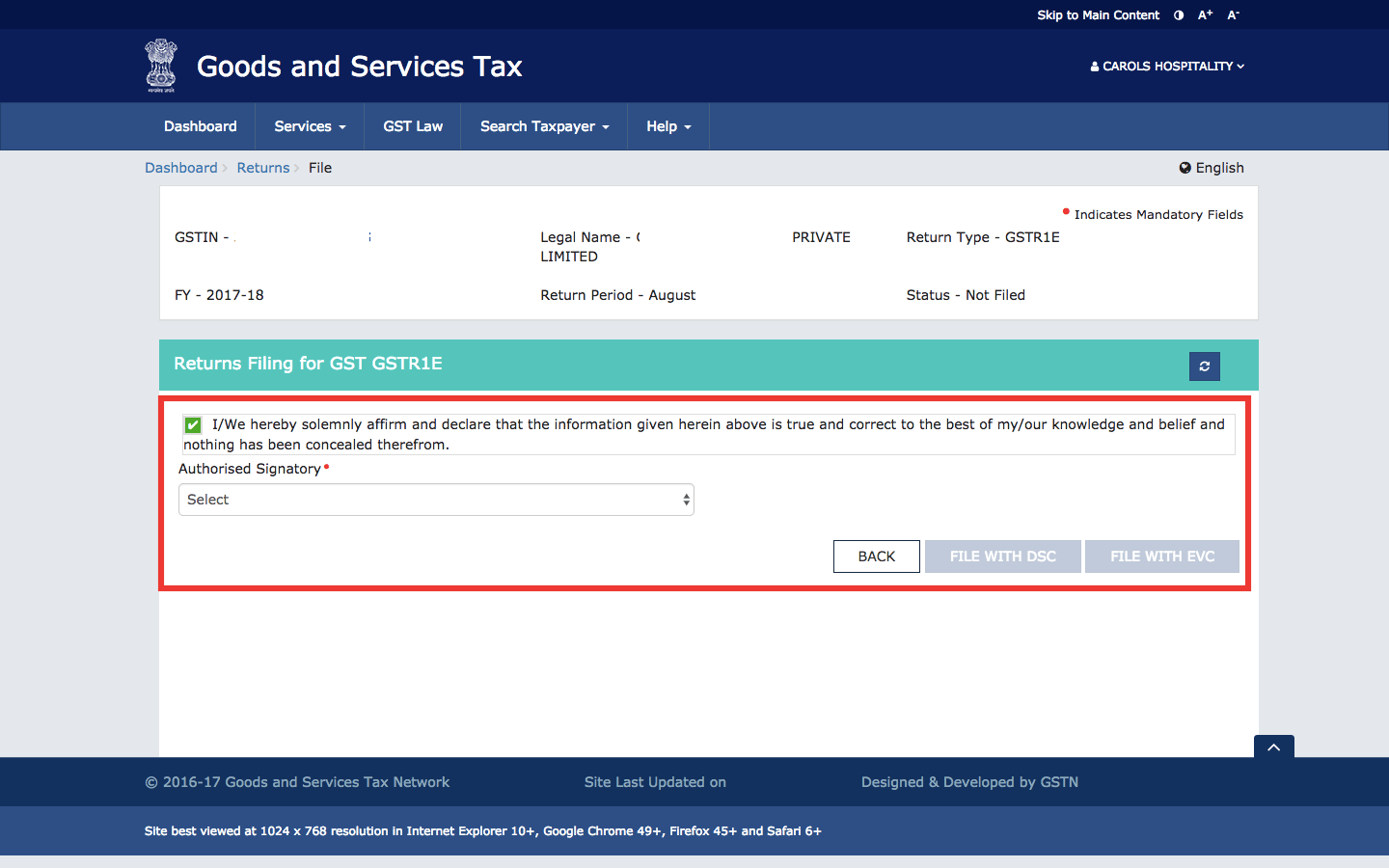
Task: Open the Authorised Signatory select dropdown
Action: click(436, 500)
